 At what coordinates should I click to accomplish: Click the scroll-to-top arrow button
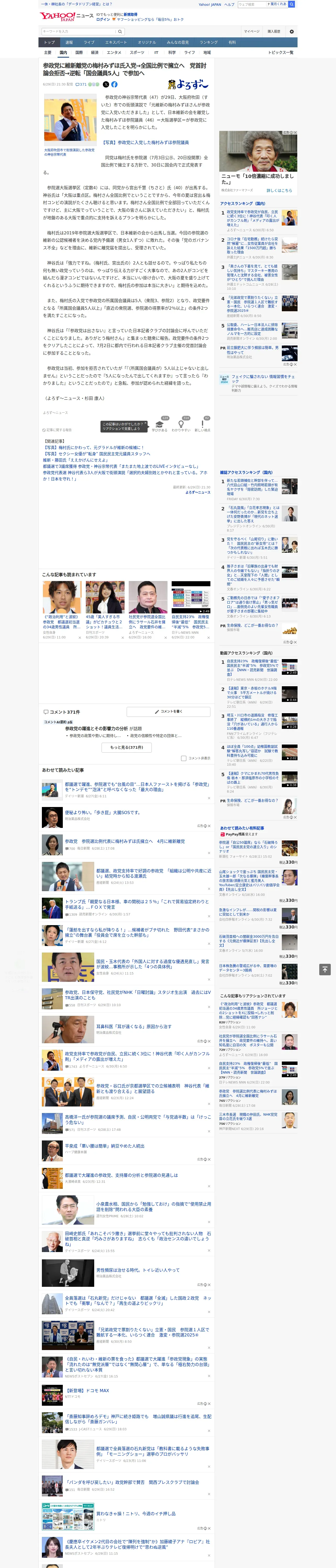coord(324,969)
